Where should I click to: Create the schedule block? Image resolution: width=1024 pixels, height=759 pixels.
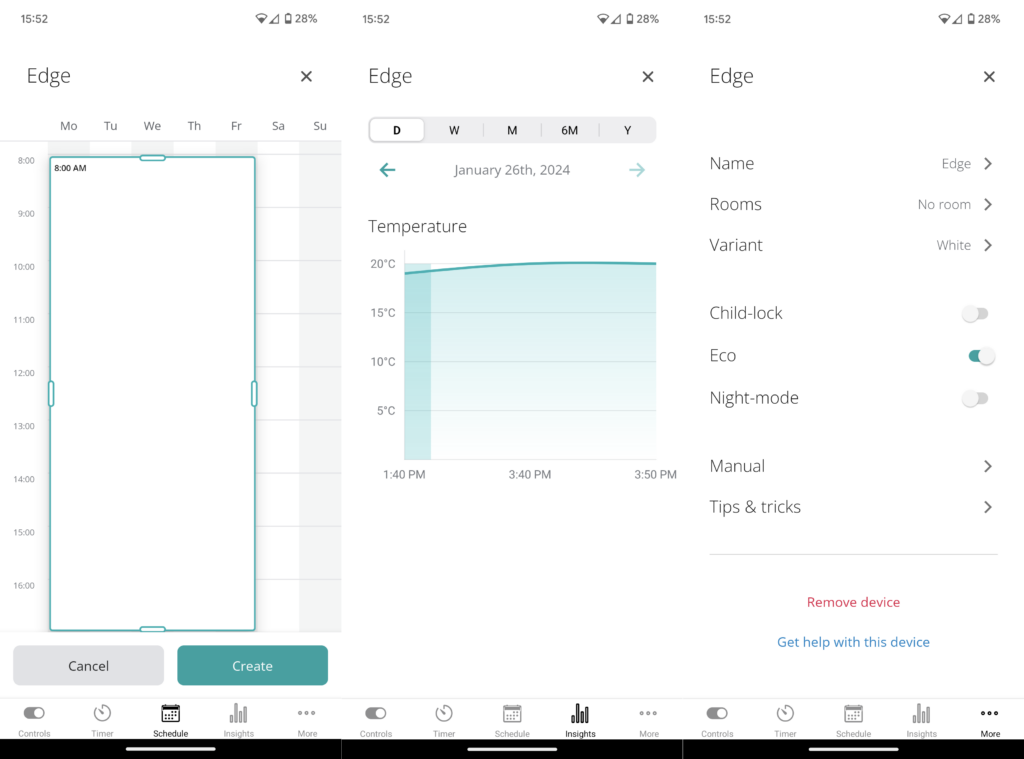coord(252,666)
